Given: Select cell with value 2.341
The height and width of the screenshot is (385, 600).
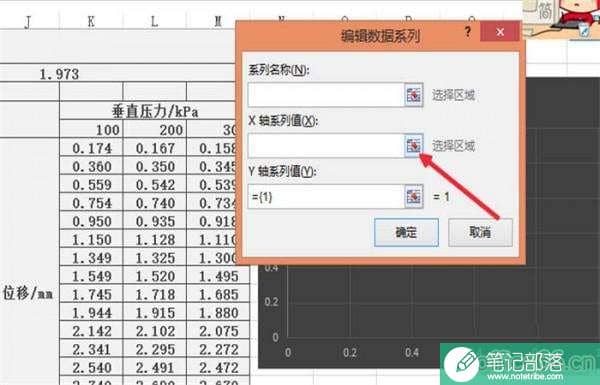Looking at the screenshot, I should pos(91,349).
